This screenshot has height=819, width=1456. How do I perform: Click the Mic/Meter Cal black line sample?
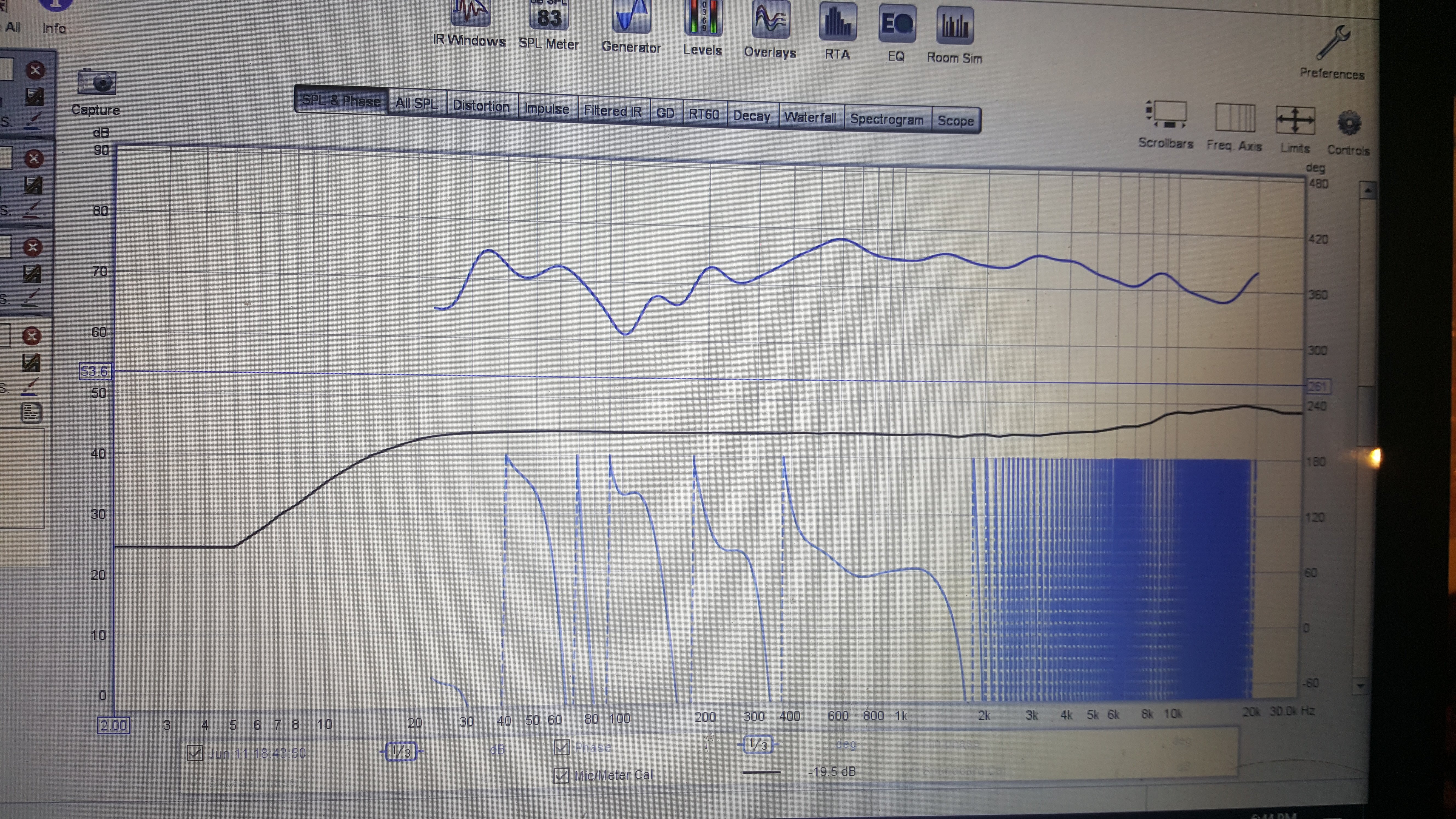click(761, 772)
